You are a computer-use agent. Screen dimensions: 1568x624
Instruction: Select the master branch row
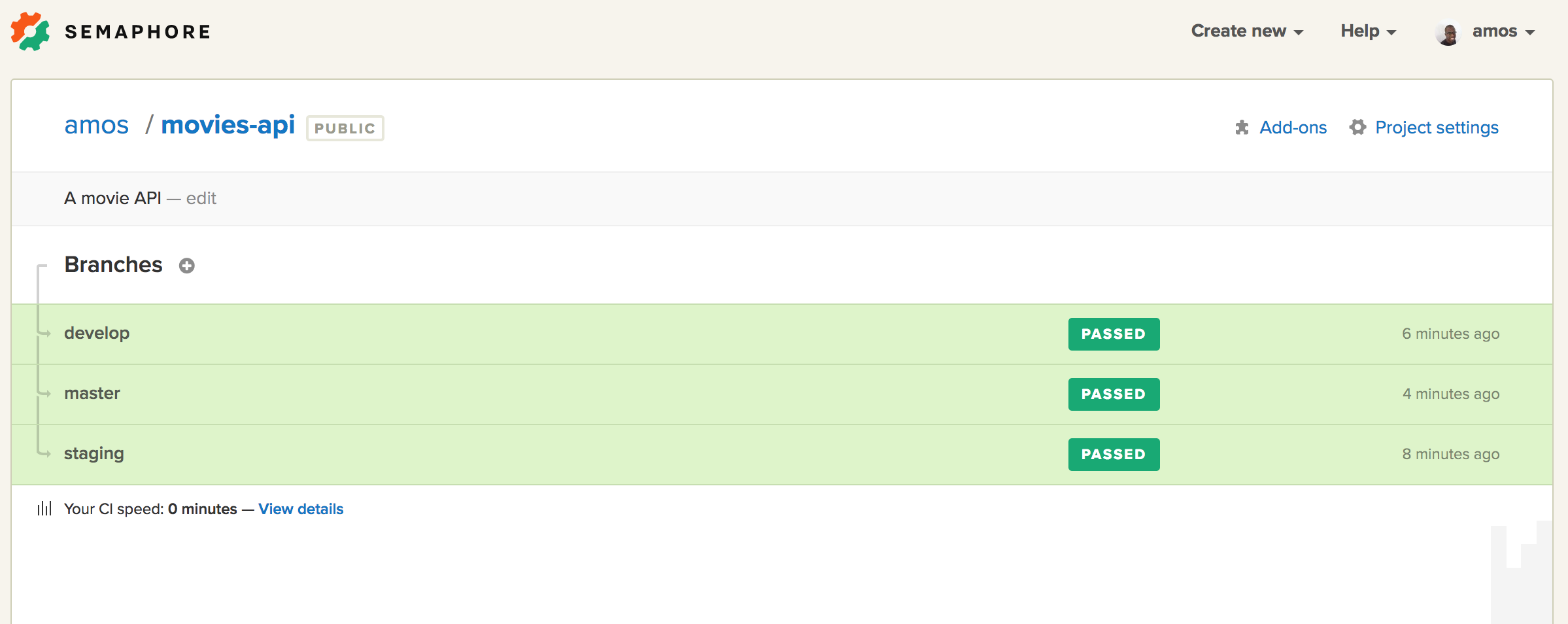pos(92,394)
